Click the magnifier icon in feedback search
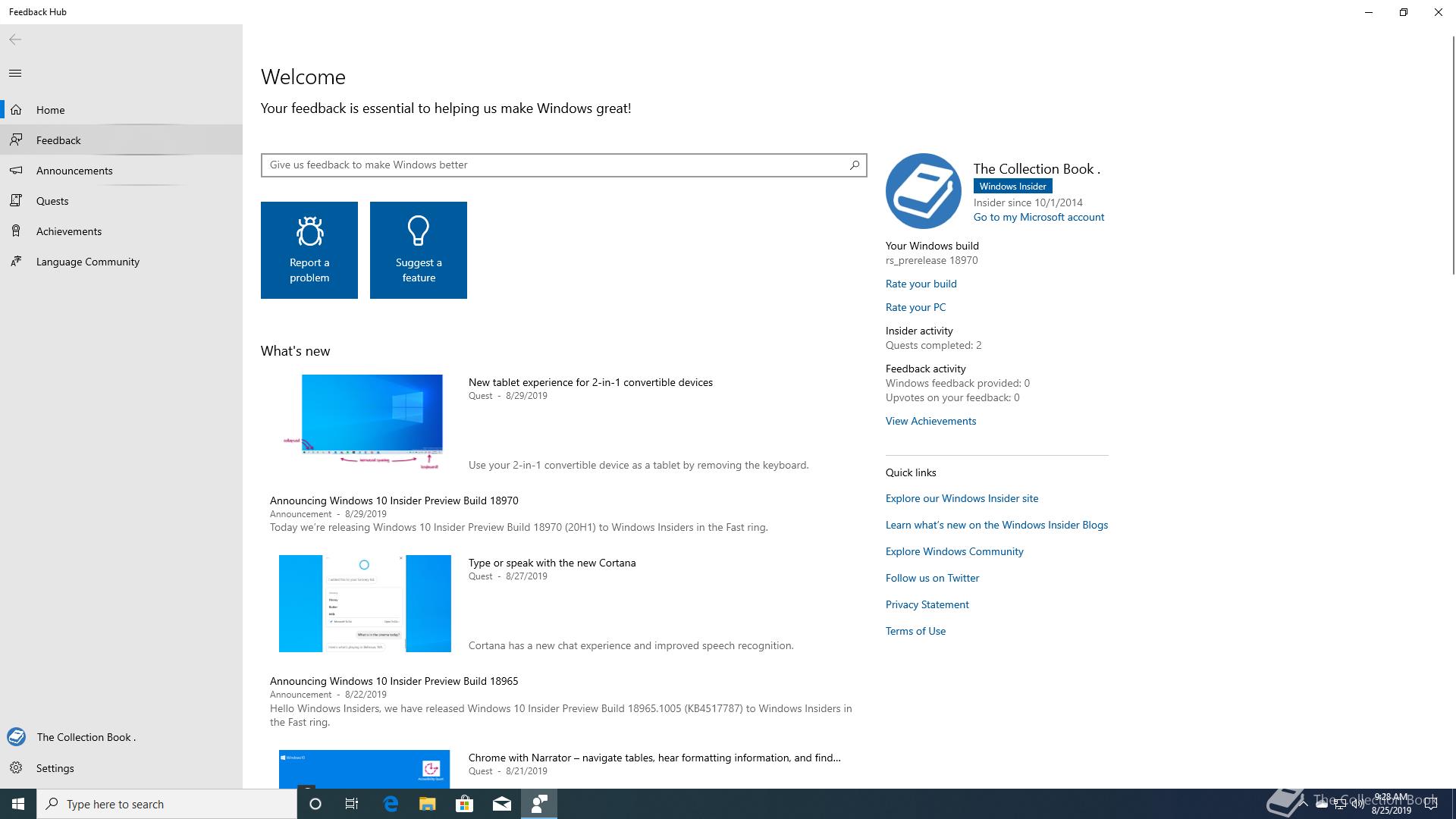This screenshot has height=819, width=1456. coord(855,165)
